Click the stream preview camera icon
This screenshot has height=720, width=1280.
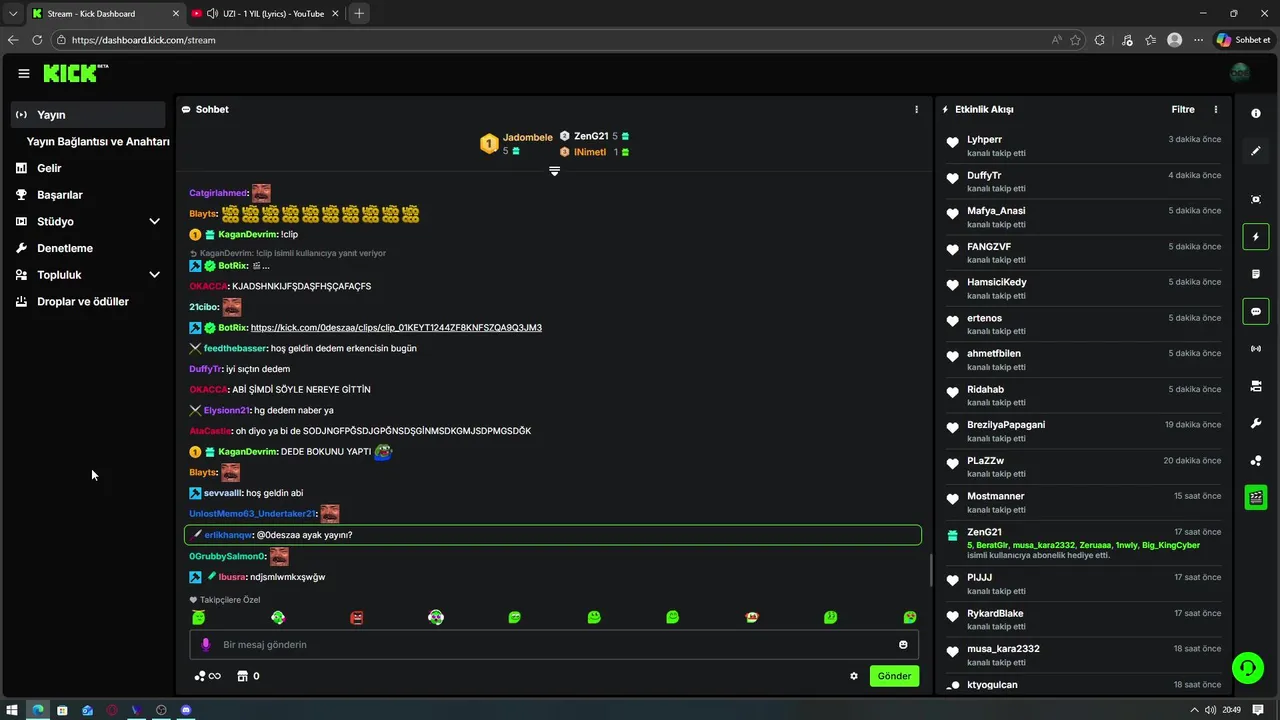click(x=1256, y=200)
